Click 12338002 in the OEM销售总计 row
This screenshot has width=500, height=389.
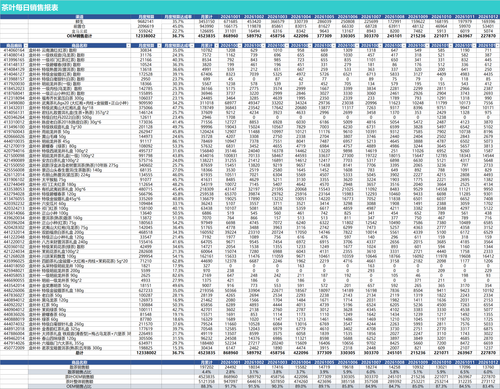point(146,36)
